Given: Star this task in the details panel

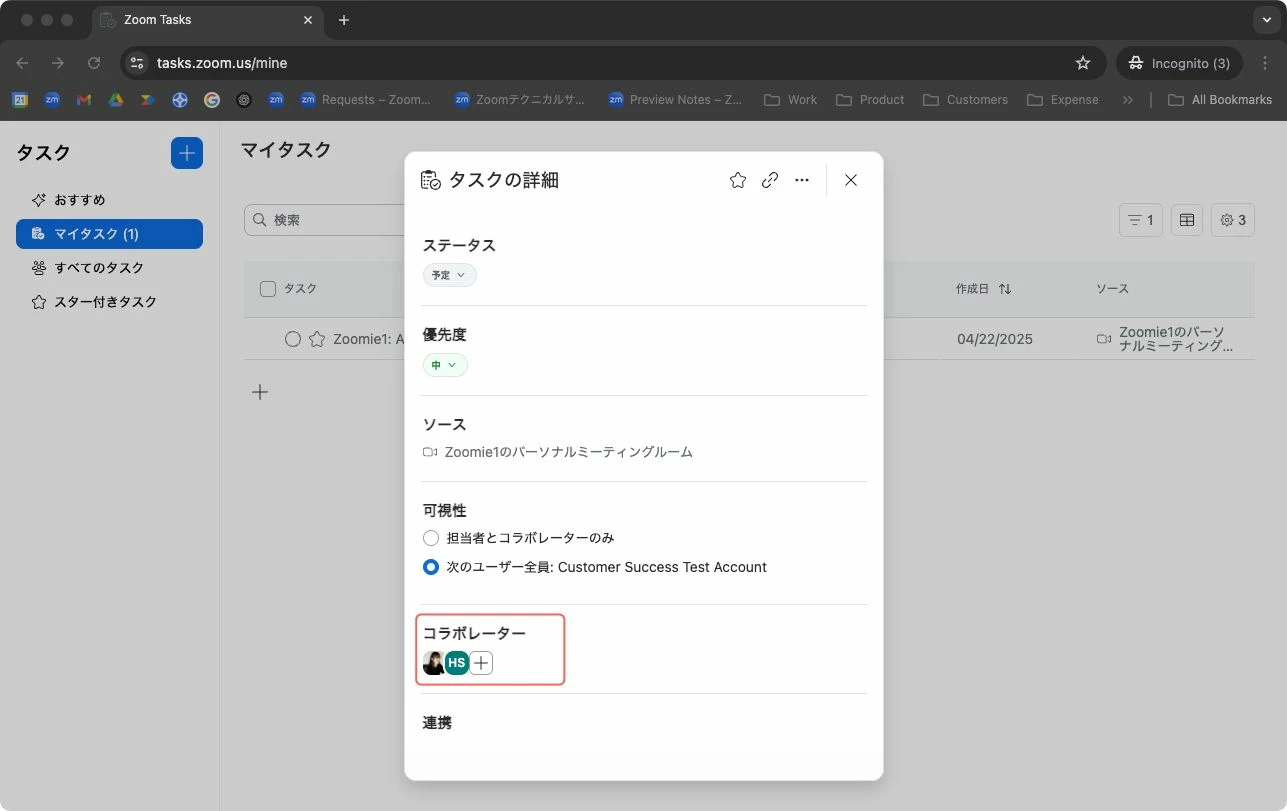Looking at the screenshot, I should point(738,180).
